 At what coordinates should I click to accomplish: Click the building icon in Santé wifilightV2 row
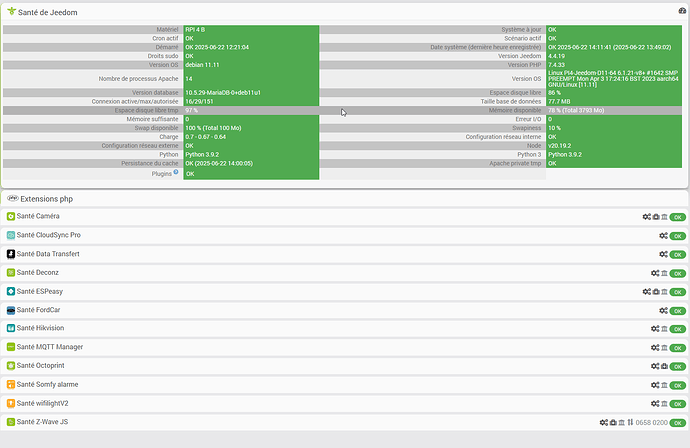[x=664, y=403]
